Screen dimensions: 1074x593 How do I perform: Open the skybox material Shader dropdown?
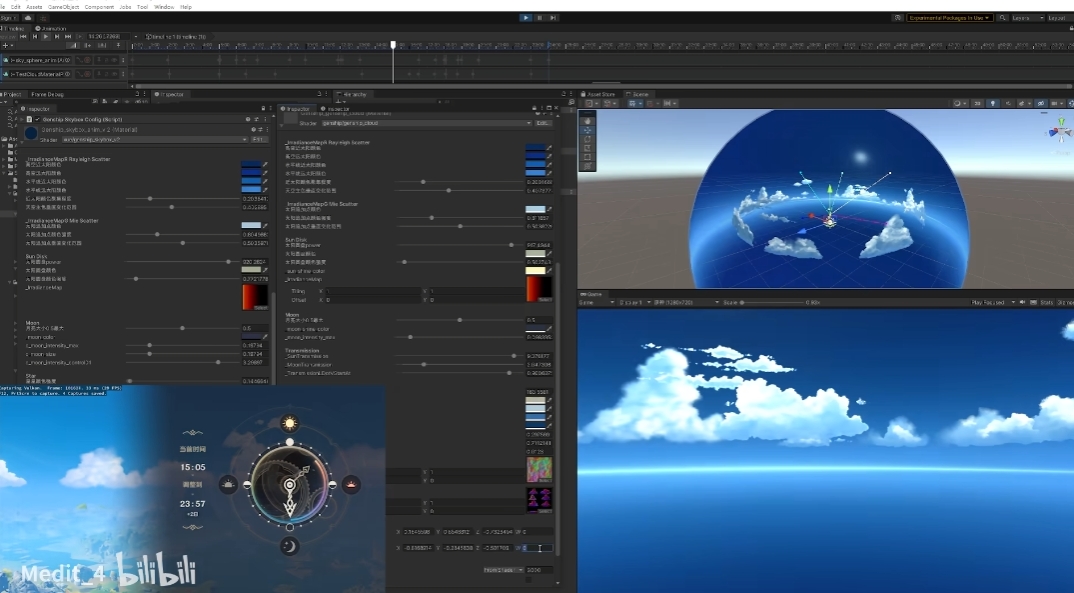coord(155,140)
